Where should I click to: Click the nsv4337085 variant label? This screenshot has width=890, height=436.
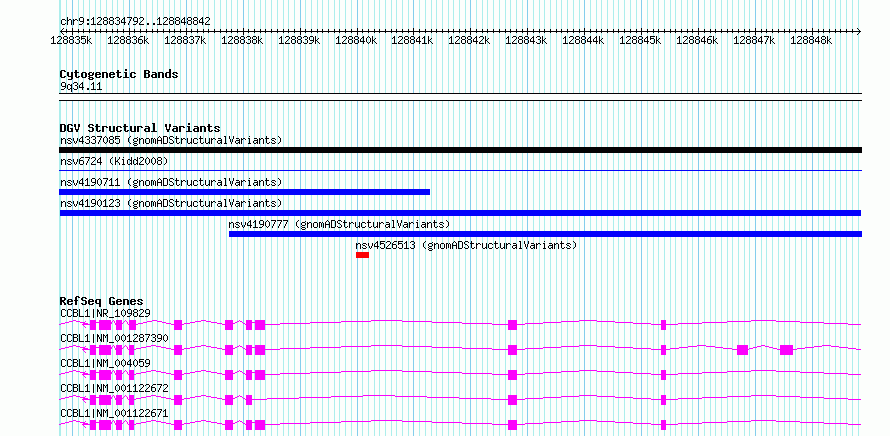(x=171, y=140)
